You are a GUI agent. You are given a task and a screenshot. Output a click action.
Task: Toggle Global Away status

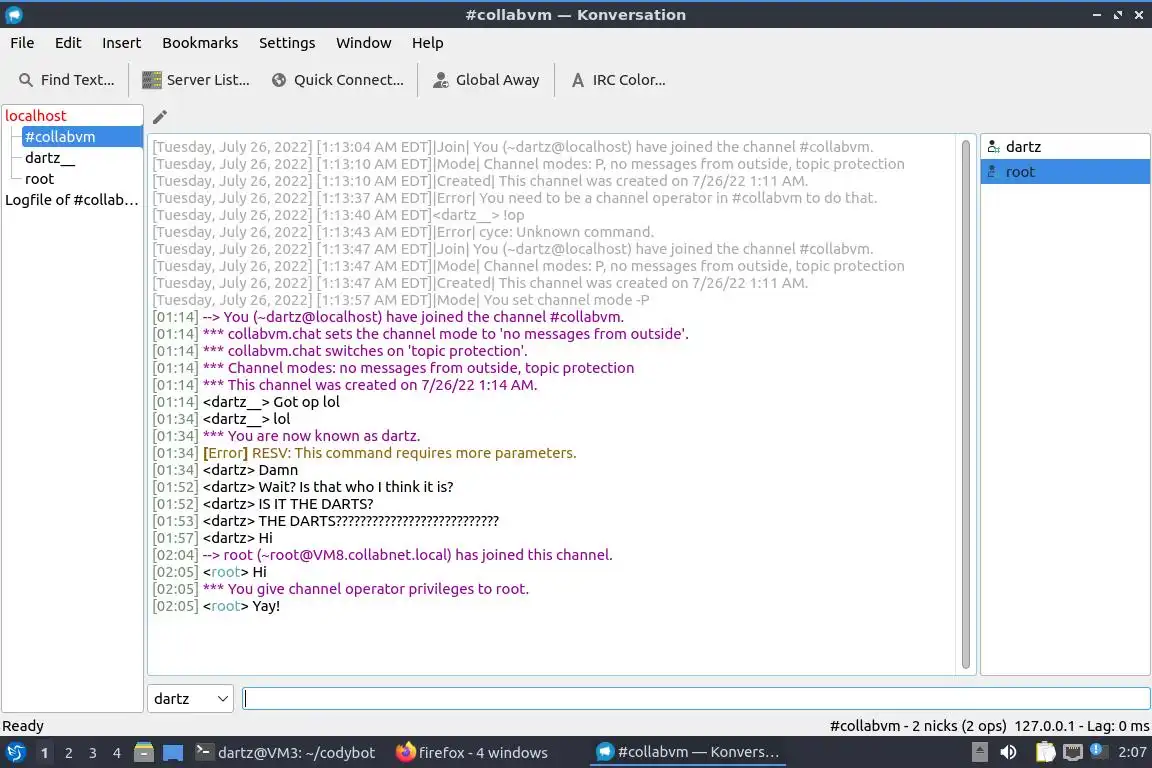[486, 80]
